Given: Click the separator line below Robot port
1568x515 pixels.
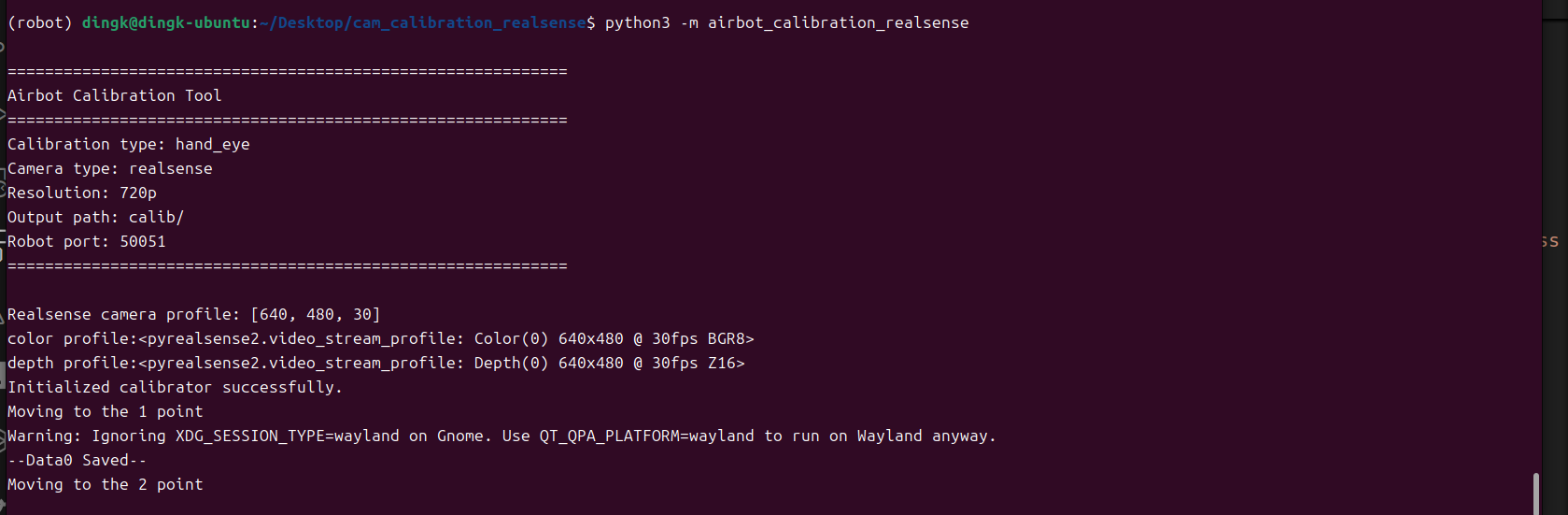Looking at the screenshot, I should click(x=287, y=265).
